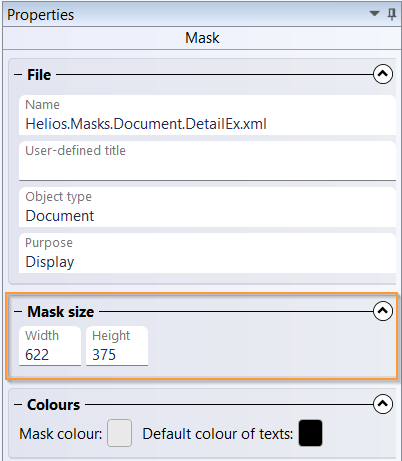The width and height of the screenshot is (402, 461).
Task: Click the Height field showing 375
Action: [117, 346]
